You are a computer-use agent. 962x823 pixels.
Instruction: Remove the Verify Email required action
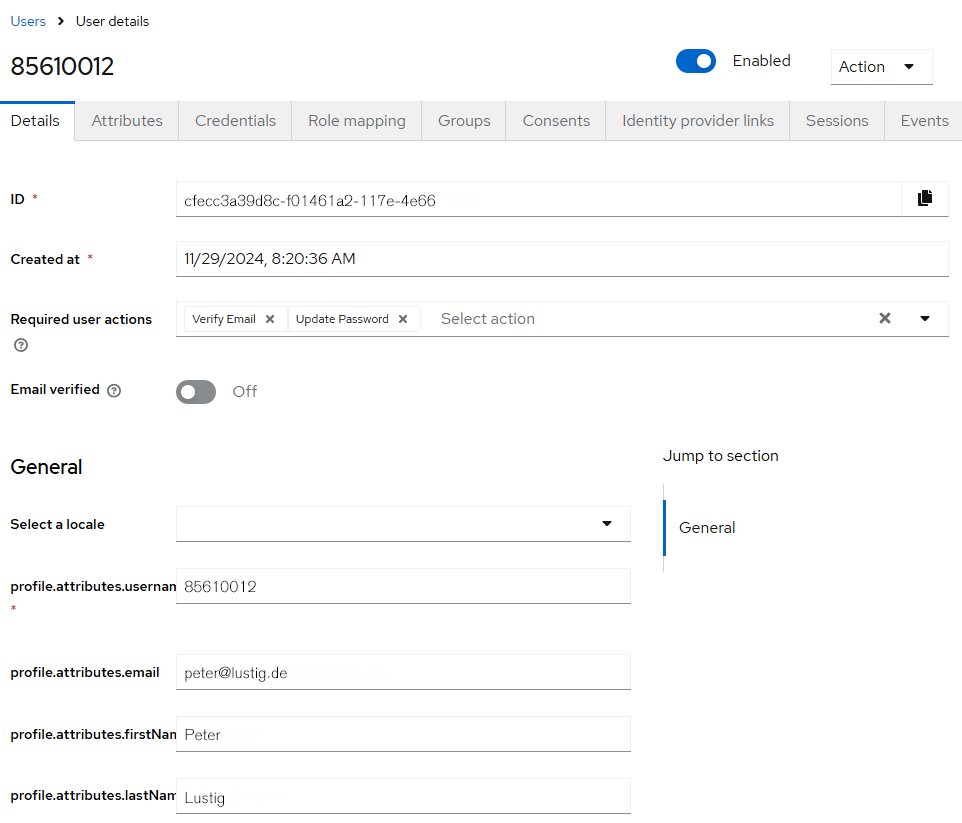click(270, 319)
